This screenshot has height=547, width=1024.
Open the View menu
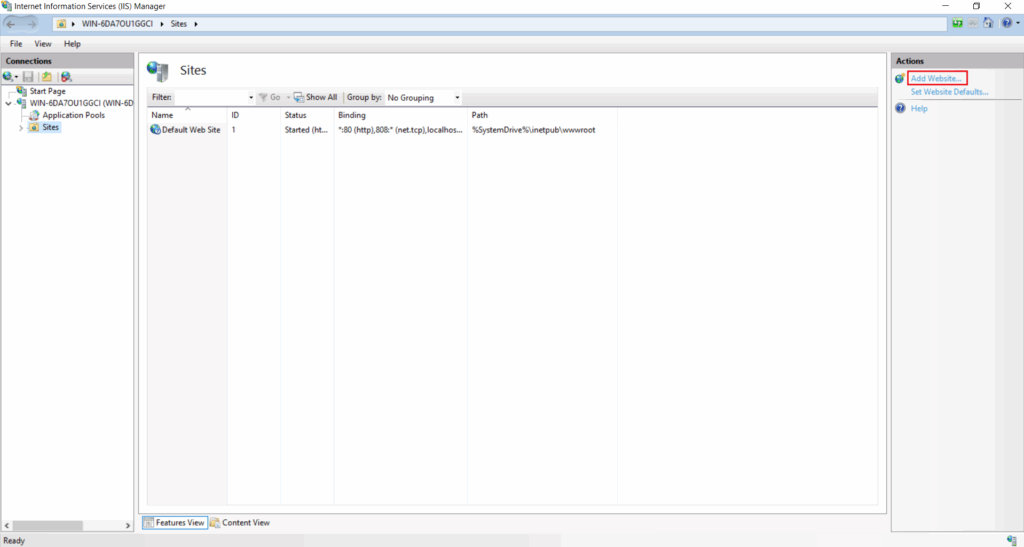43,44
